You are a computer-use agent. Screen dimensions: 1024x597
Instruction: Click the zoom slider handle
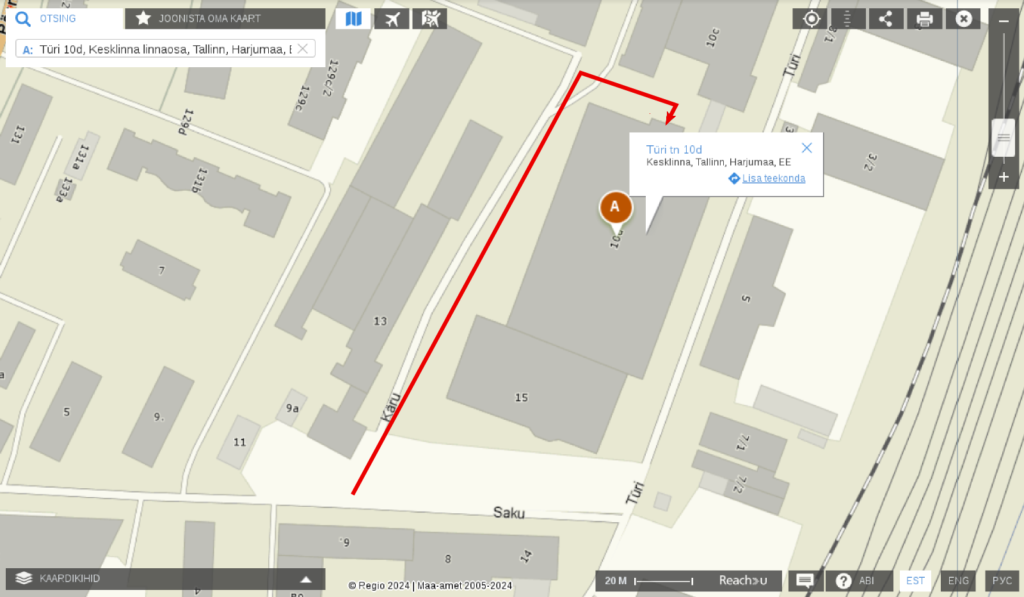tap(1004, 137)
